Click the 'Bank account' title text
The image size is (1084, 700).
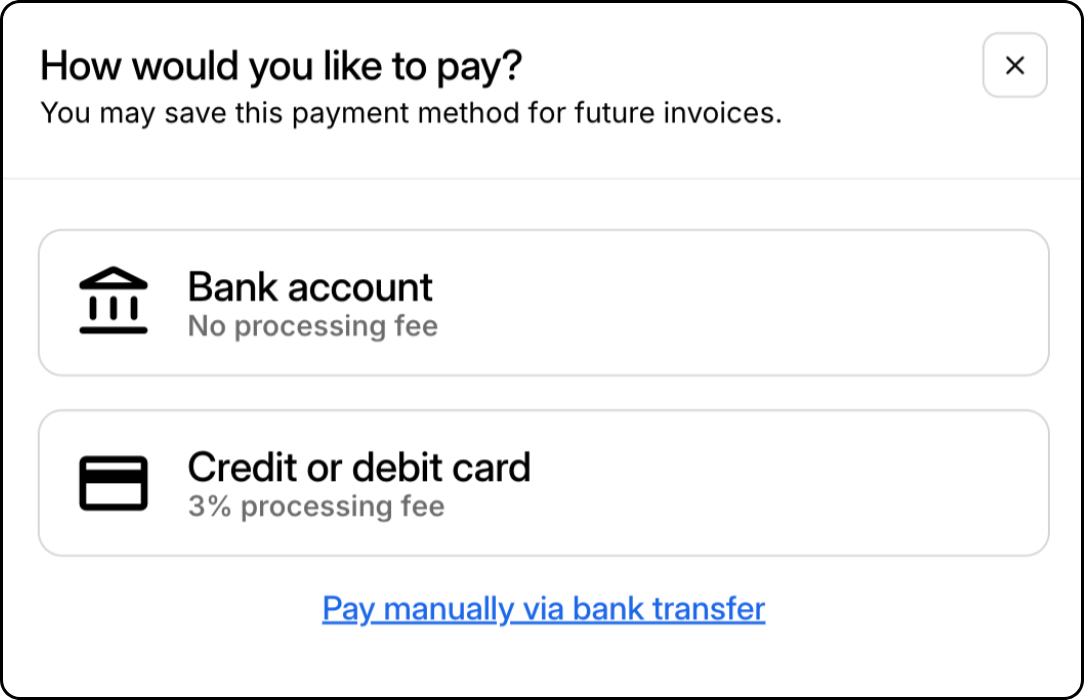310,287
